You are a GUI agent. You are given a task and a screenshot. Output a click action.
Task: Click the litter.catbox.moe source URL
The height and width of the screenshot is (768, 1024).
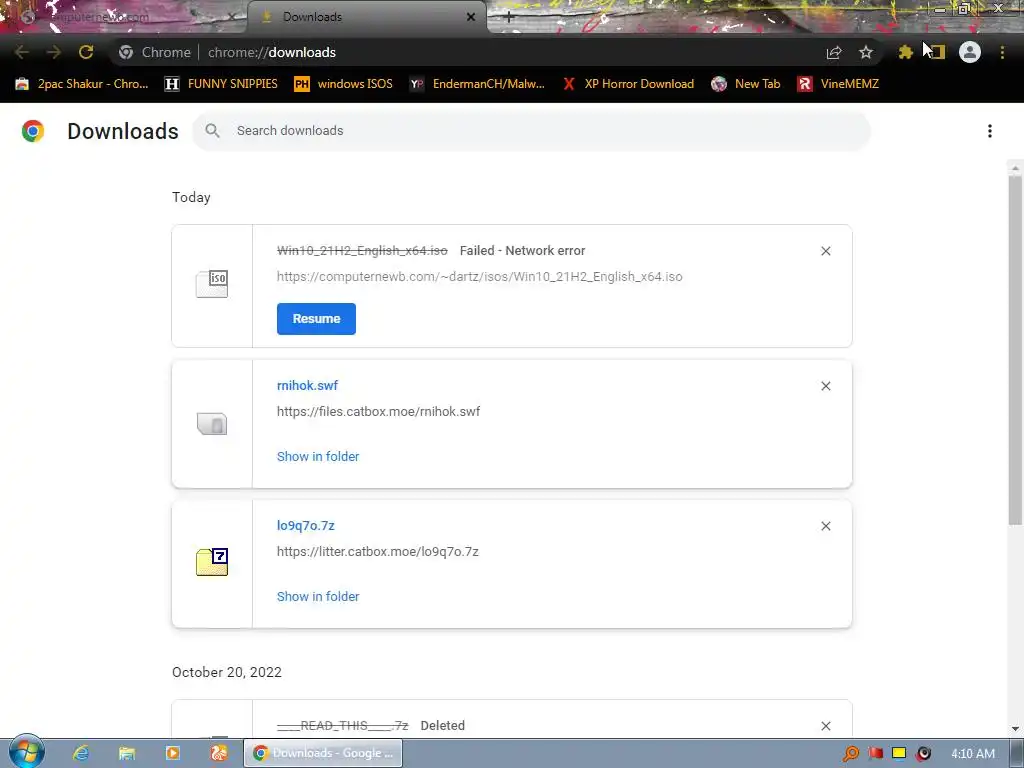377,551
